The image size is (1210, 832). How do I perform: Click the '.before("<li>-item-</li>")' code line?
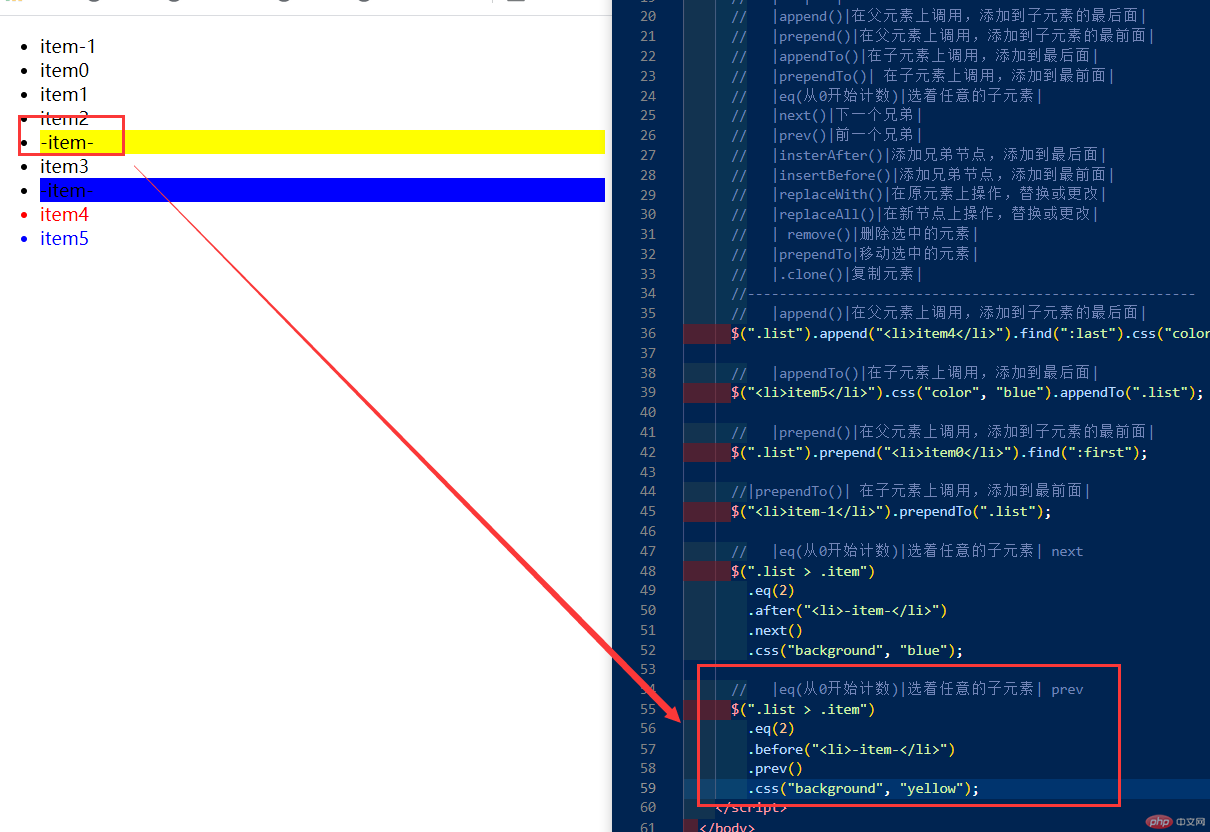tap(851, 749)
